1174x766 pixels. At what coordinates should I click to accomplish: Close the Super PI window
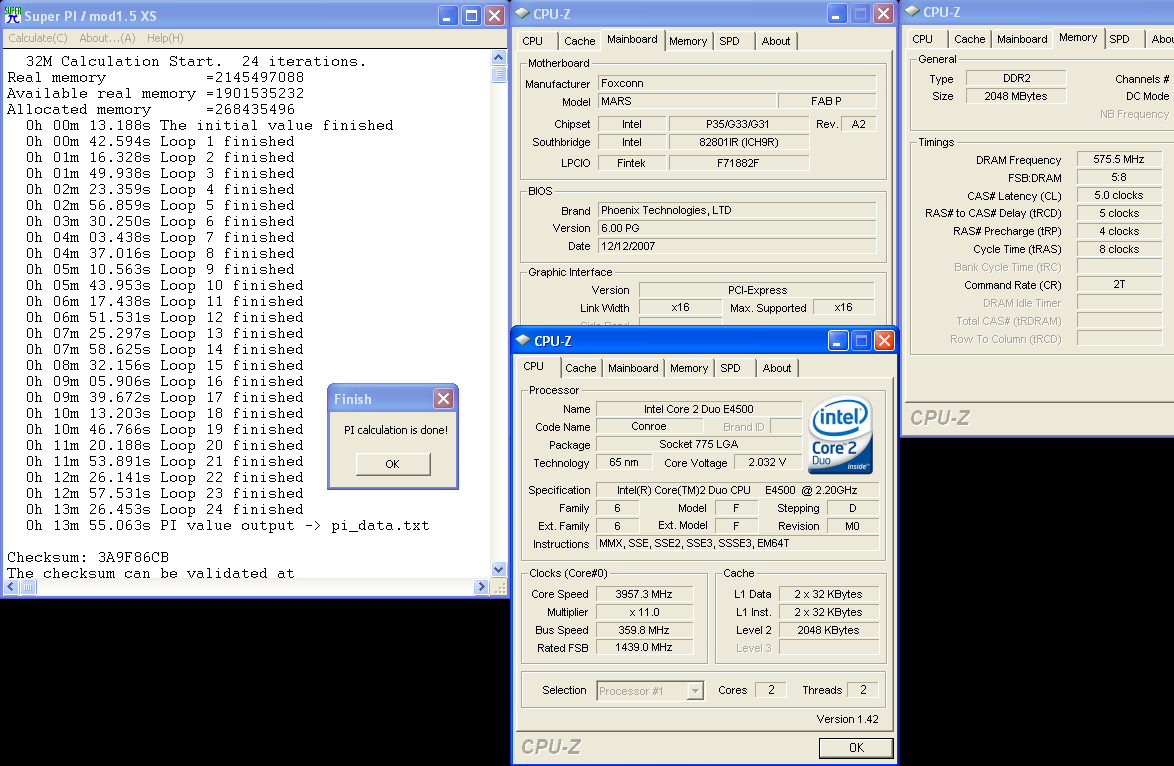[494, 16]
